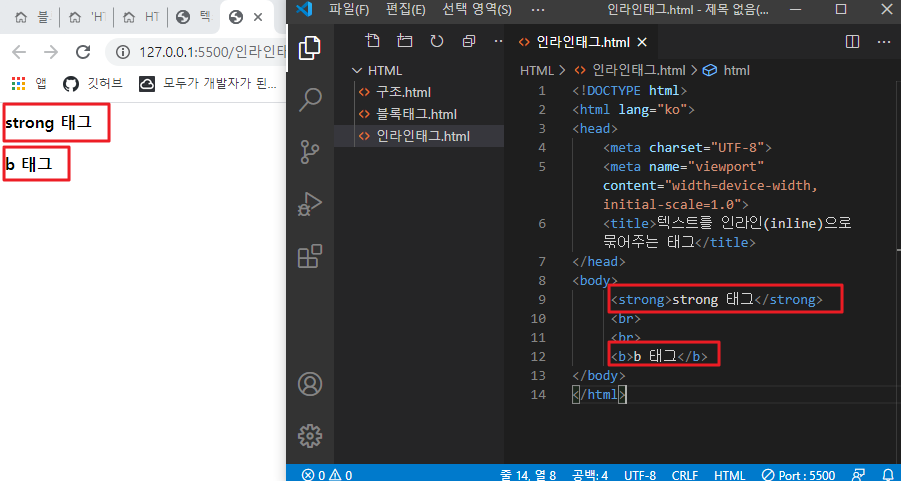This screenshot has height=481, width=901.
Task: Create a new folder in the explorer
Action: 405,41
